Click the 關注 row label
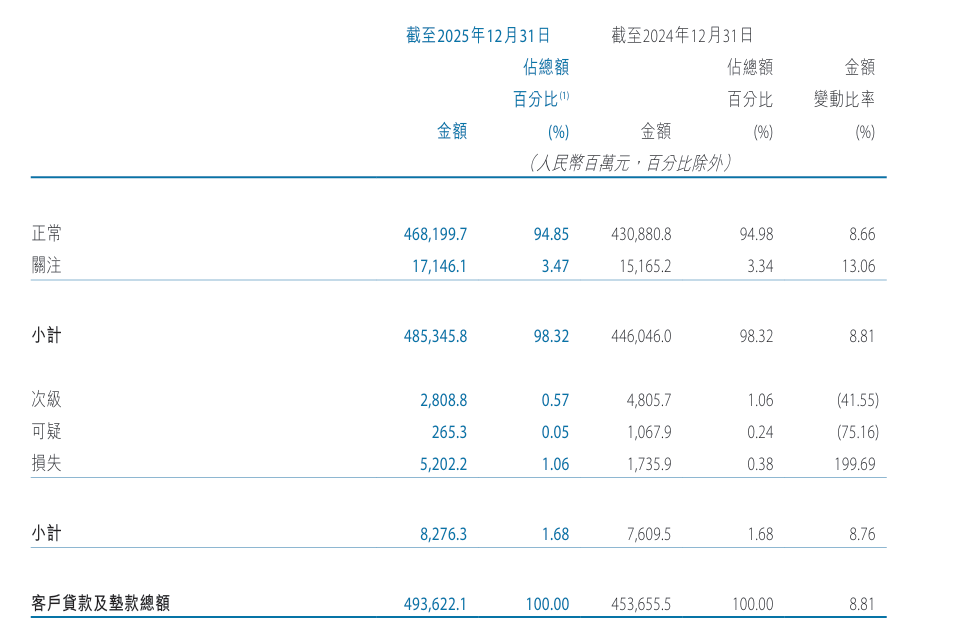 46,265
